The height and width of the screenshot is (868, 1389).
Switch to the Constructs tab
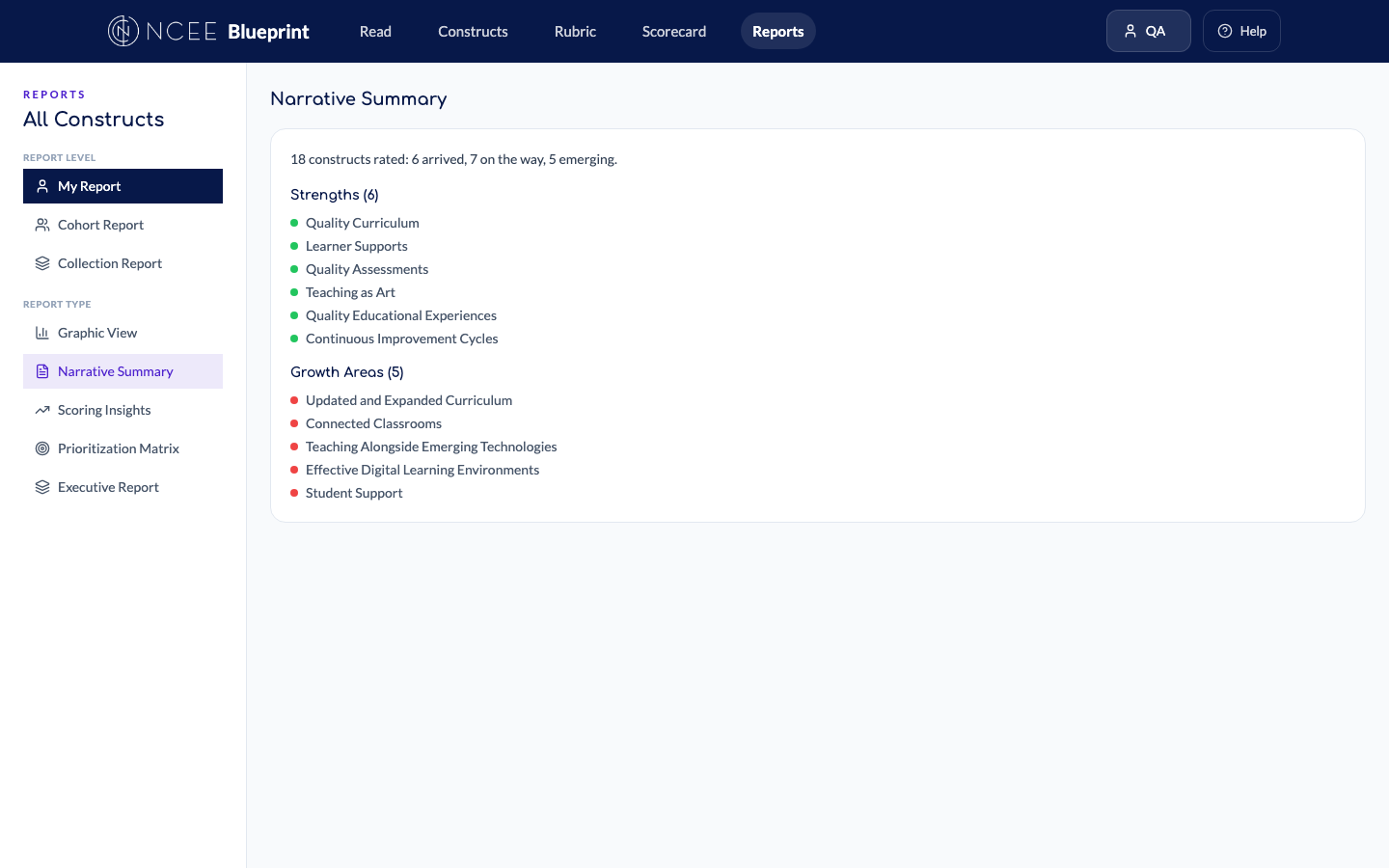(x=473, y=31)
